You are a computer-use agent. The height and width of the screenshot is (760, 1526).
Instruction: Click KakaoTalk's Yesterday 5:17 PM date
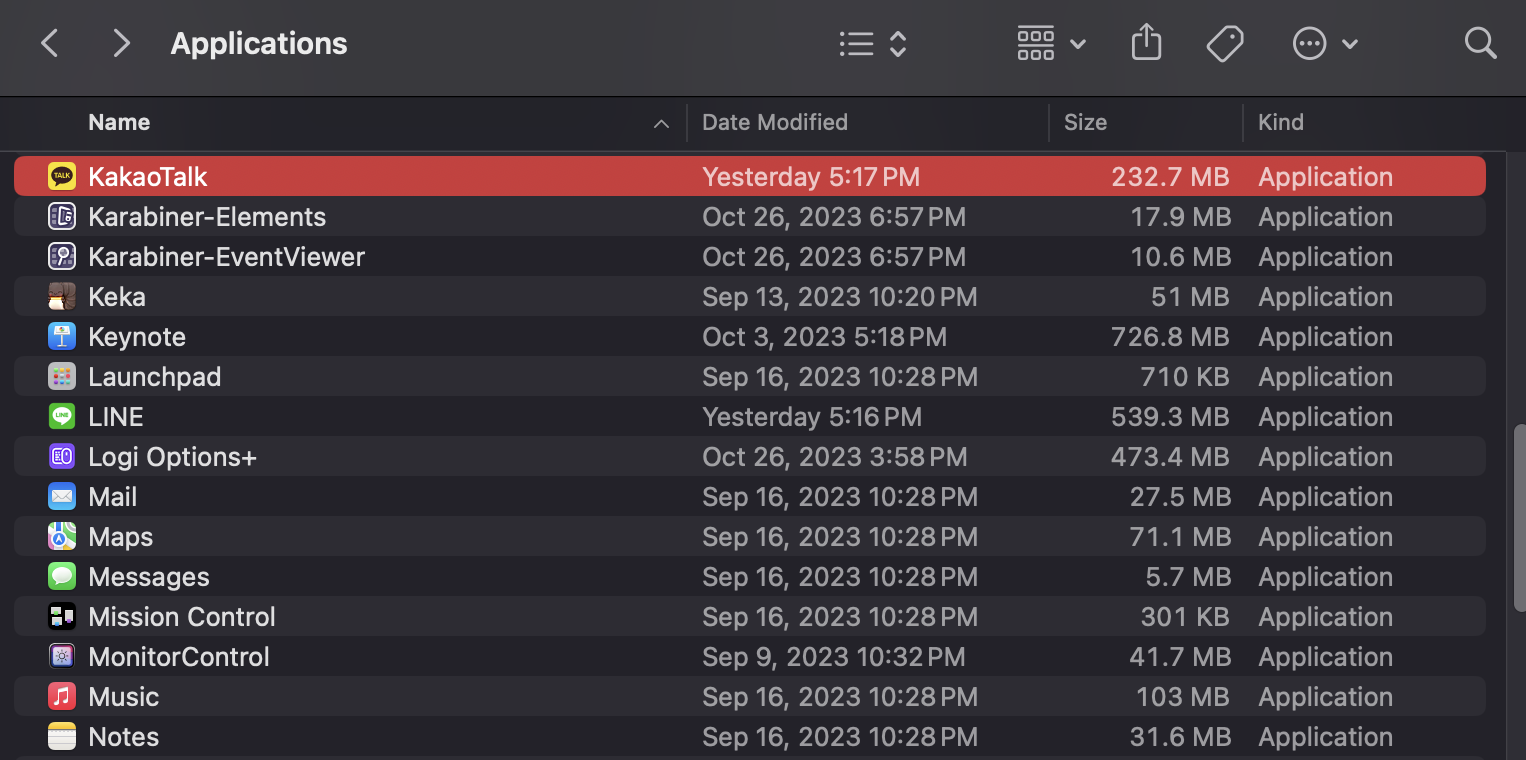coord(811,177)
